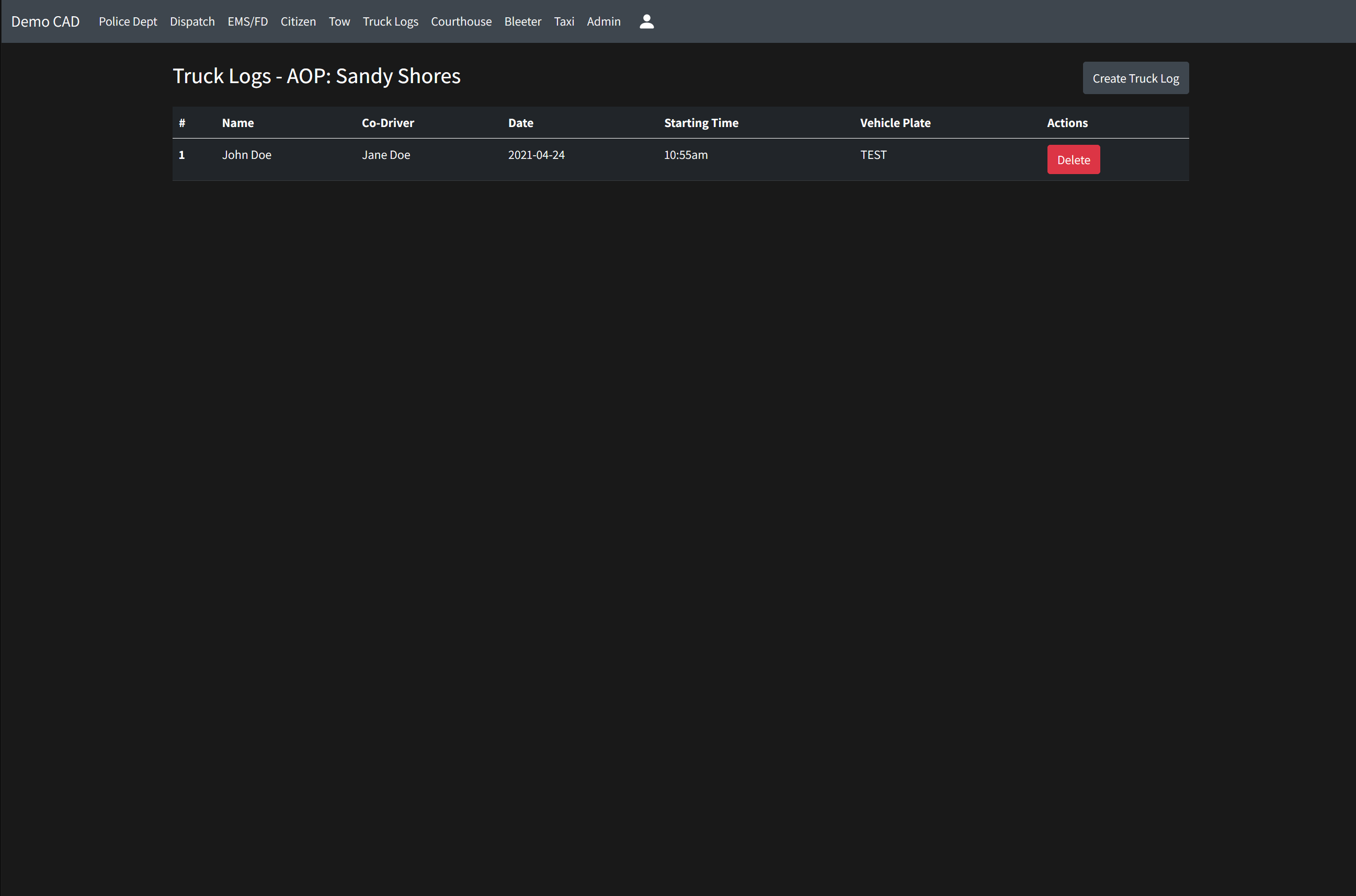Click the Demo CAD brand logo

click(45, 22)
